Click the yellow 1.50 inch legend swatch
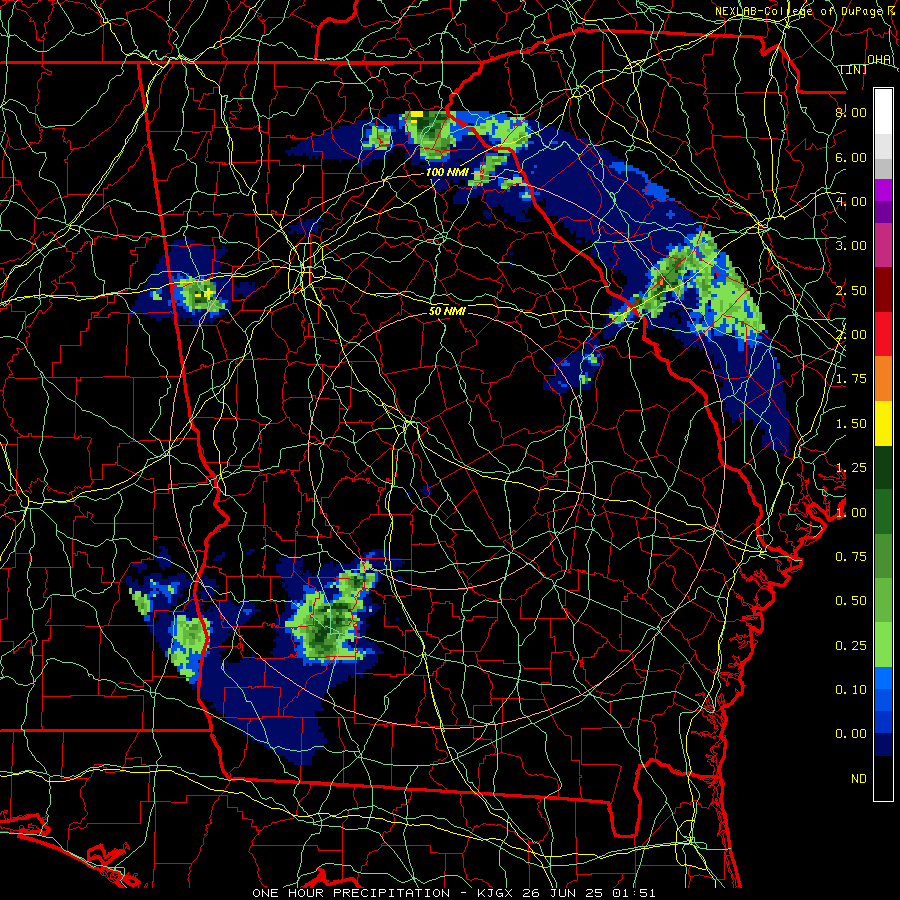Image resolution: width=900 pixels, height=900 pixels. pos(883,424)
